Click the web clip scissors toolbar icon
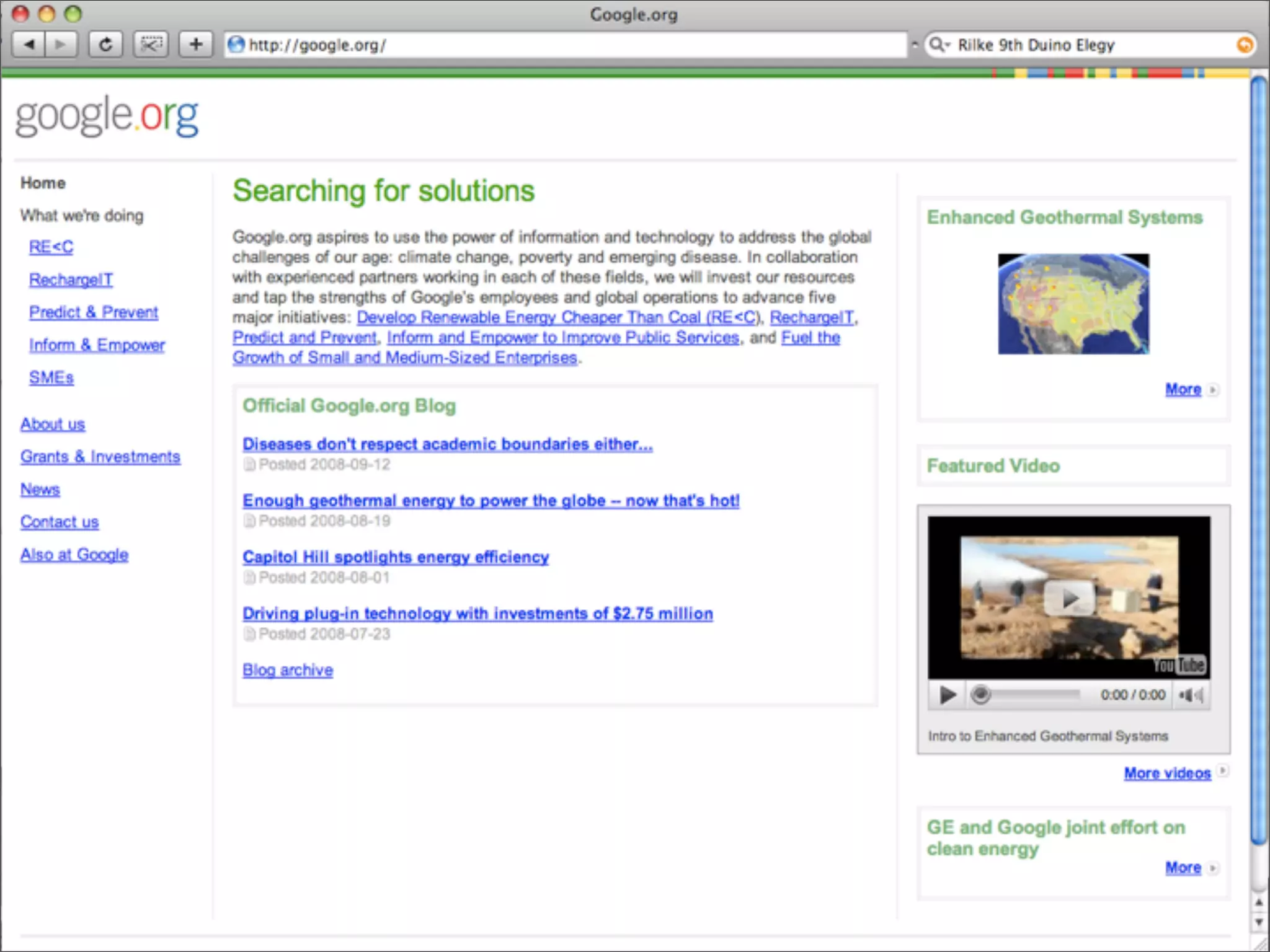 tap(151, 45)
